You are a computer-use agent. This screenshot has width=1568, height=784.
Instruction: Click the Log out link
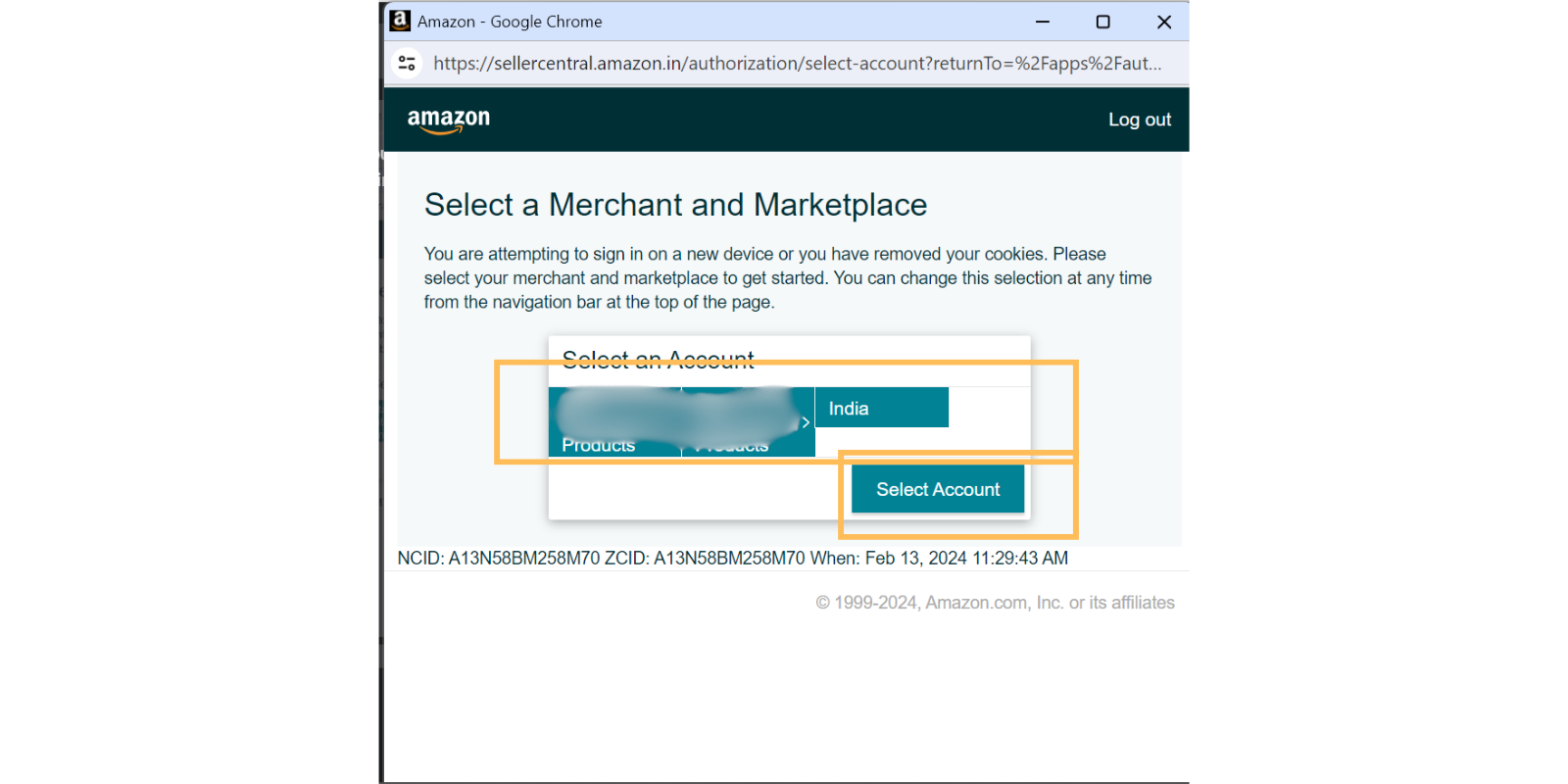click(x=1140, y=120)
